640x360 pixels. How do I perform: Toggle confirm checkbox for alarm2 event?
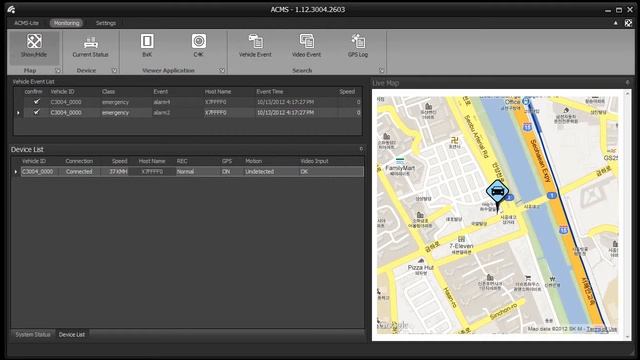point(37,112)
